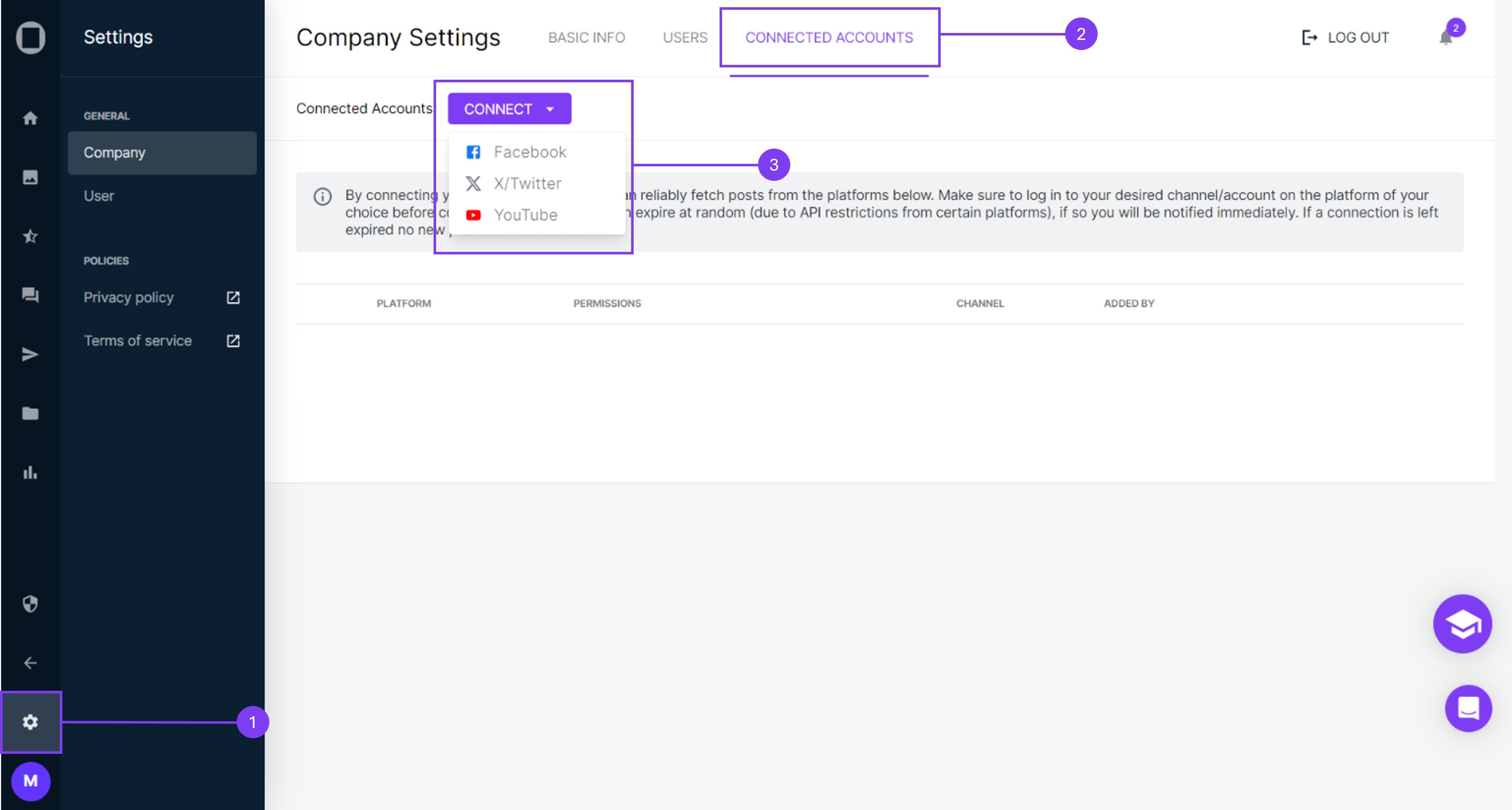Image resolution: width=1512 pixels, height=810 pixels.
Task: Click the LOG OUT button
Action: pyautogui.click(x=1345, y=38)
